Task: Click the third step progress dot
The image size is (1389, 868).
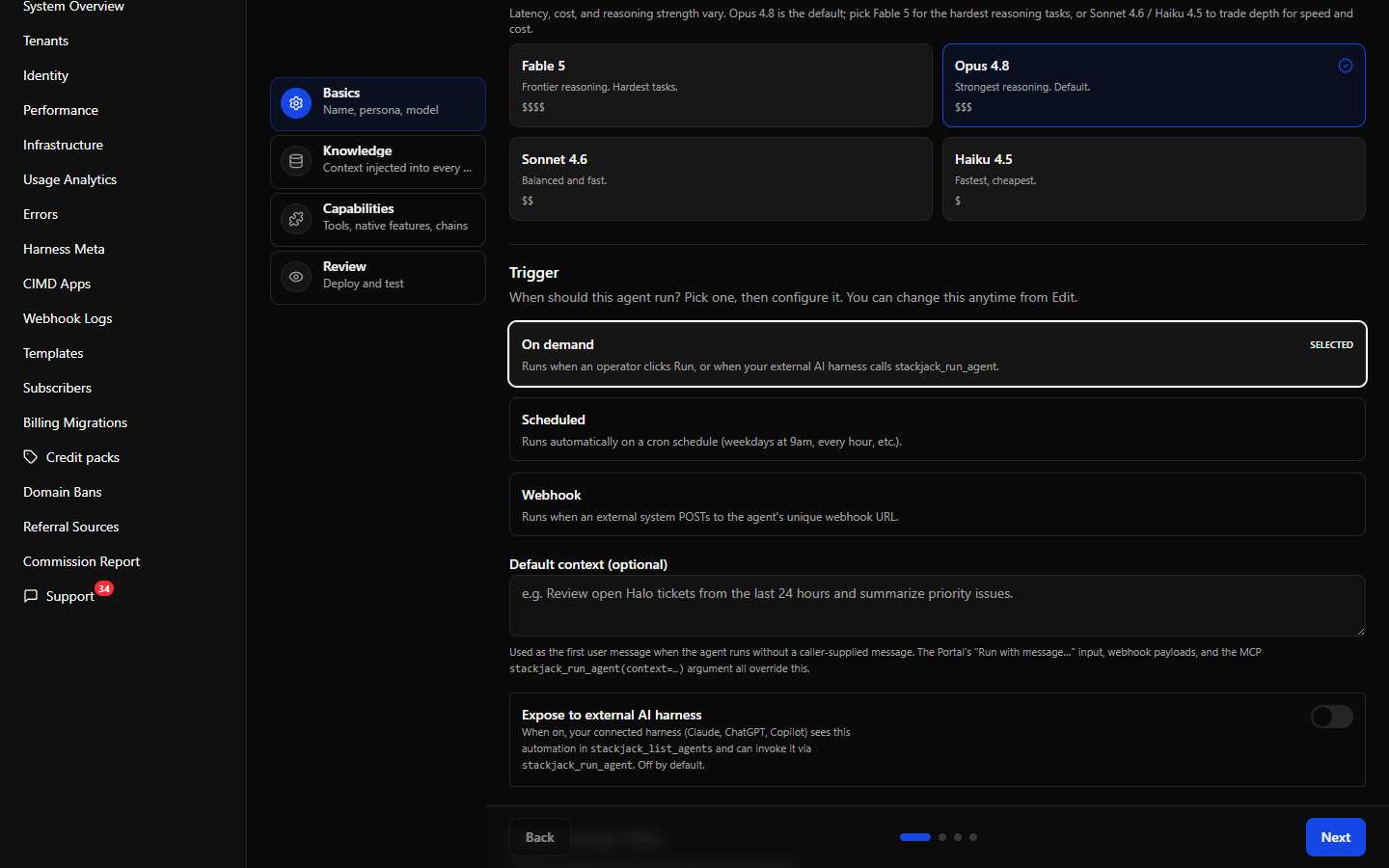Action: (x=958, y=837)
